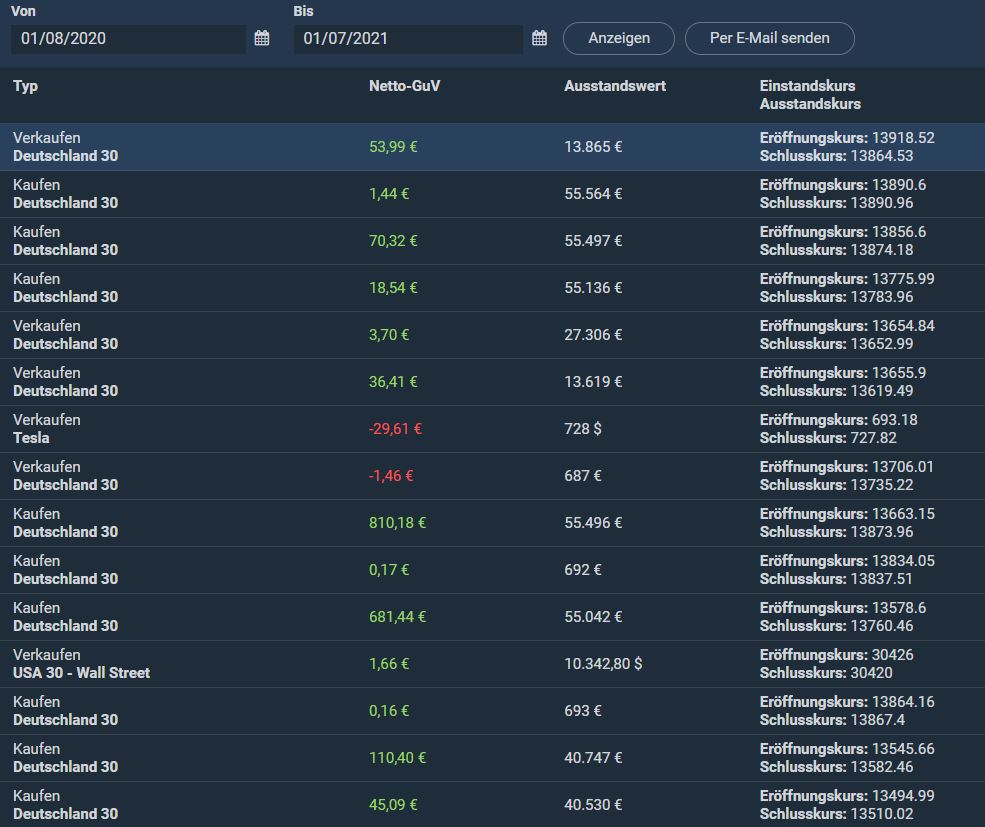Screen dimensions: 985x827
Task: Select the loss value -1,46 €
Action: 391,476
